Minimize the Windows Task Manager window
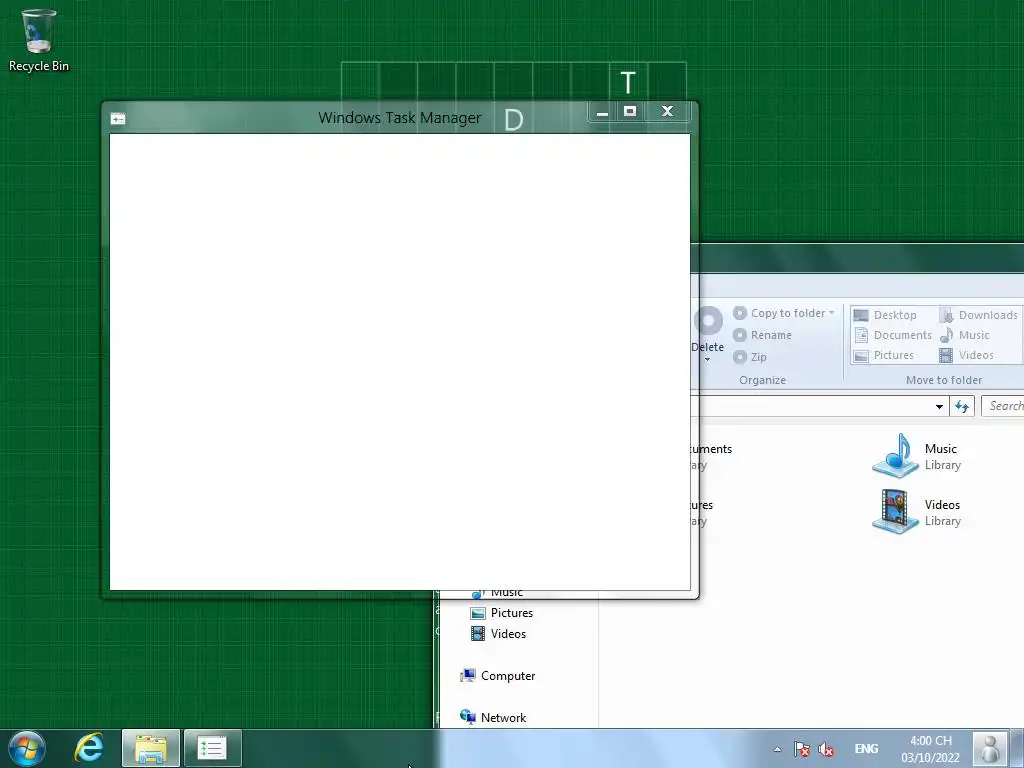This screenshot has height=768, width=1024. click(x=602, y=112)
